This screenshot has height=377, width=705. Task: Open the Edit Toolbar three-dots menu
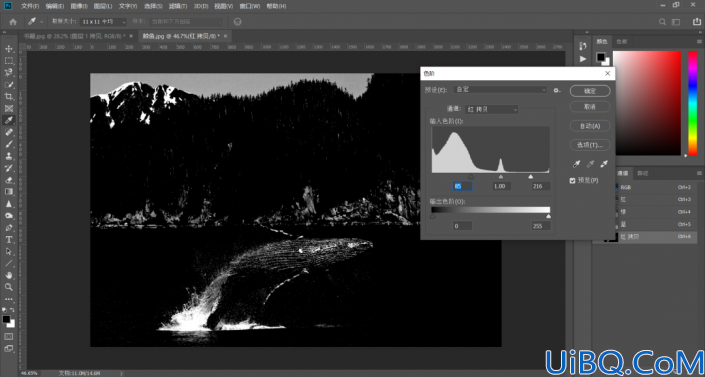coord(9,299)
